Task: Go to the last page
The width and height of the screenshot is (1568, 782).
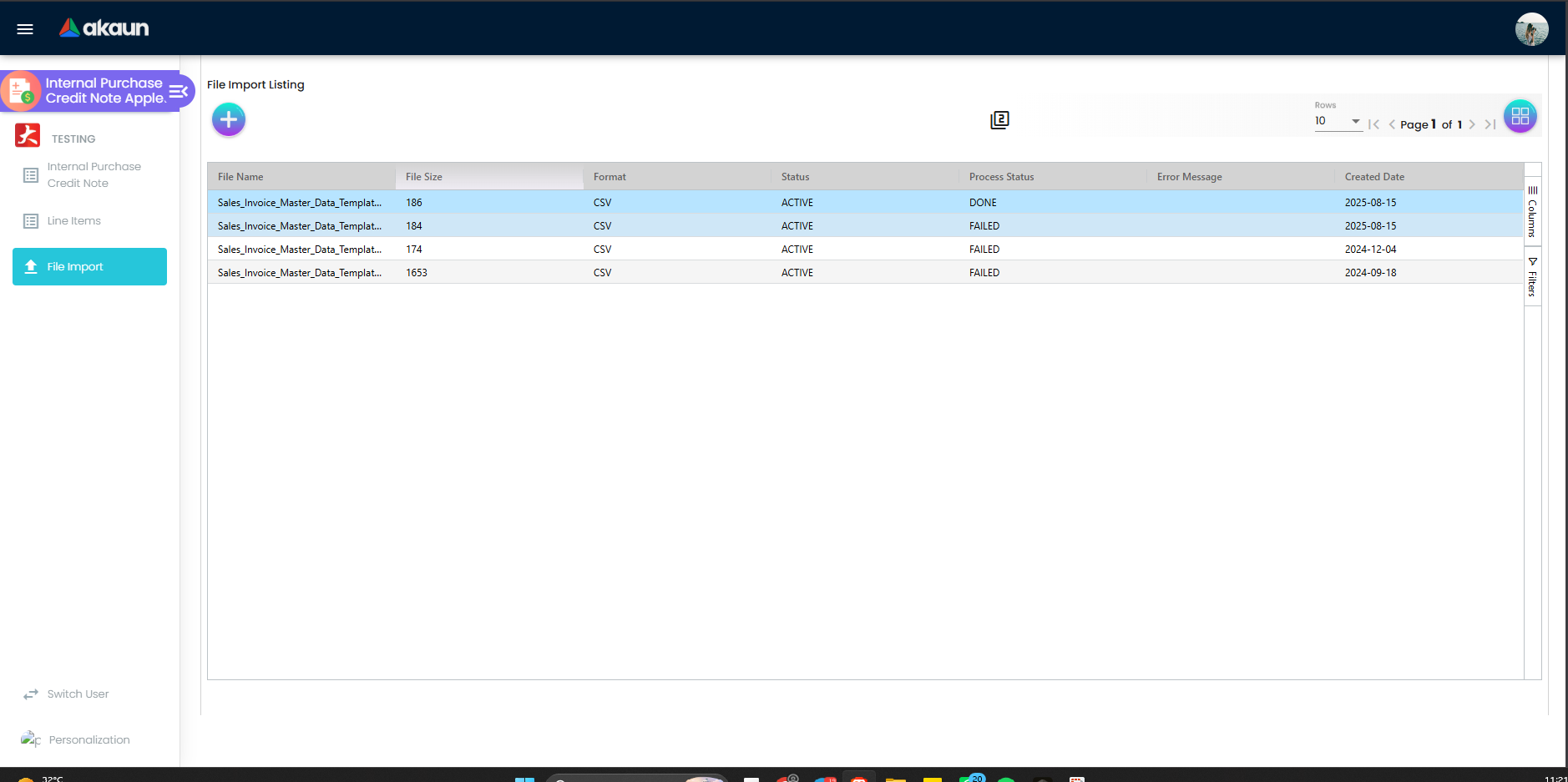Action: (x=1490, y=124)
